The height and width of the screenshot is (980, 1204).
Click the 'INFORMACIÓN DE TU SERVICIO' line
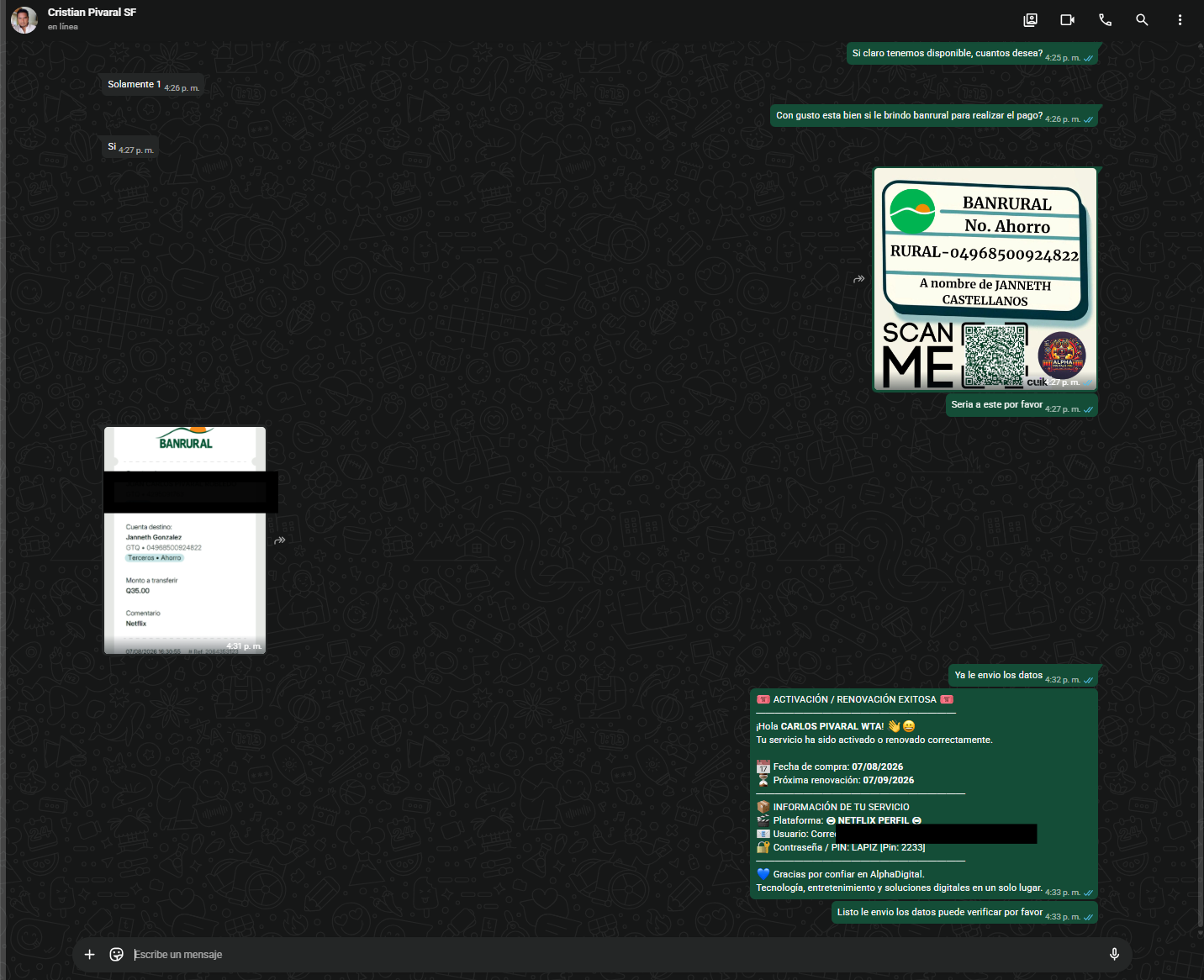tap(832, 807)
